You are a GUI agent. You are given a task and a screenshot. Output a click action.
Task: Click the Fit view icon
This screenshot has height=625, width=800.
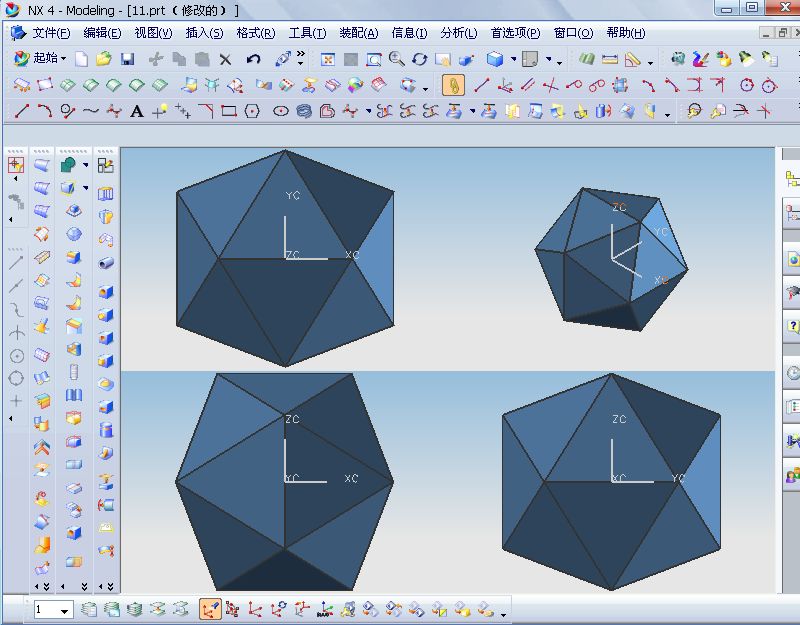327,60
